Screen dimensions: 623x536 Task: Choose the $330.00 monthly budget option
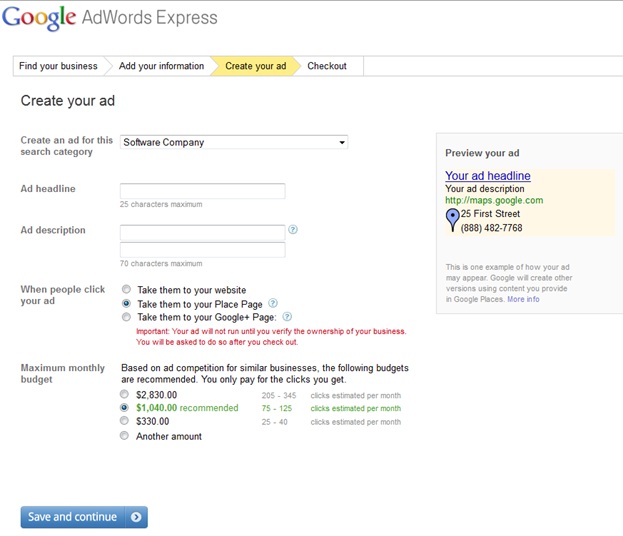click(x=125, y=422)
